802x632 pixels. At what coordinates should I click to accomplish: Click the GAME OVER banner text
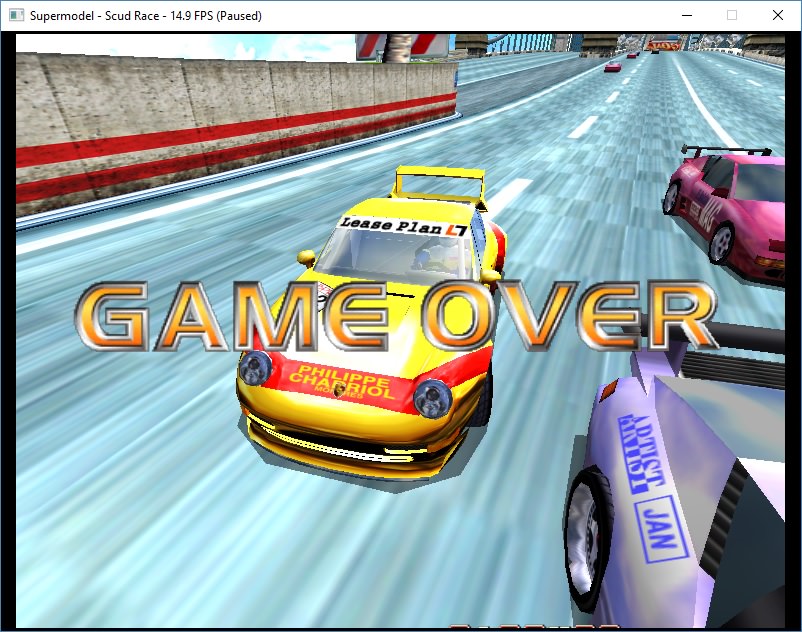pyautogui.click(x=397, y=316)
